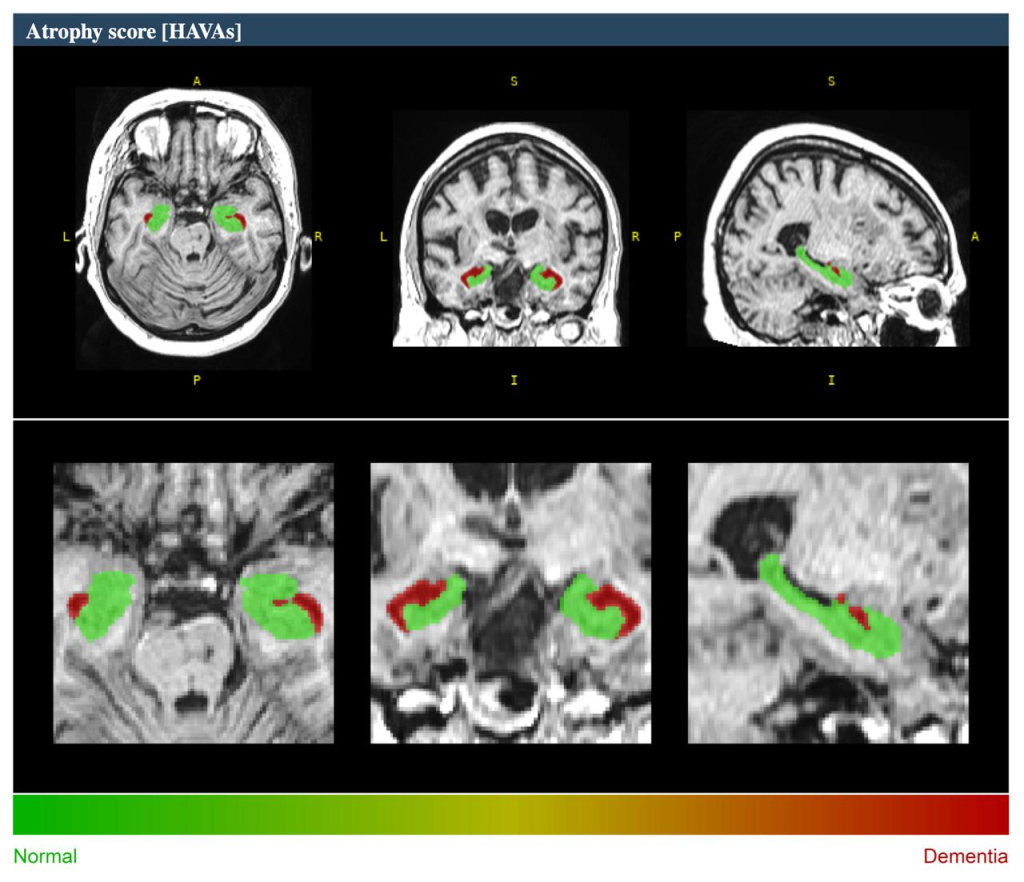Screen dimensions: 1024x882
Task: Open the zoomed axial hippocampus image
Action: (193, 602)
